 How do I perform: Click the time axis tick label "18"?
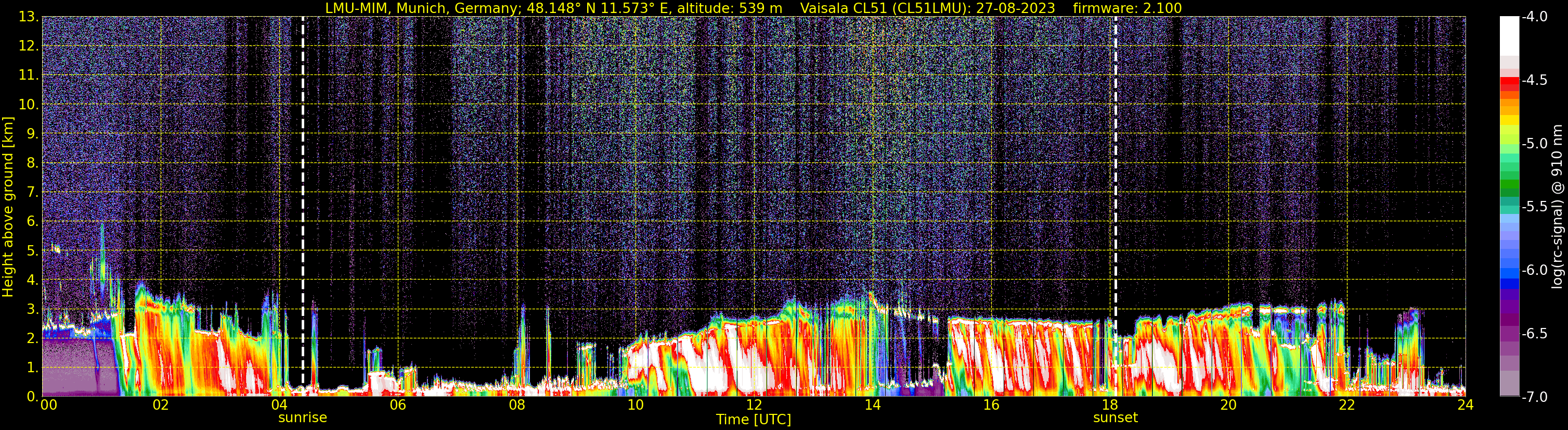[1110, 405]
